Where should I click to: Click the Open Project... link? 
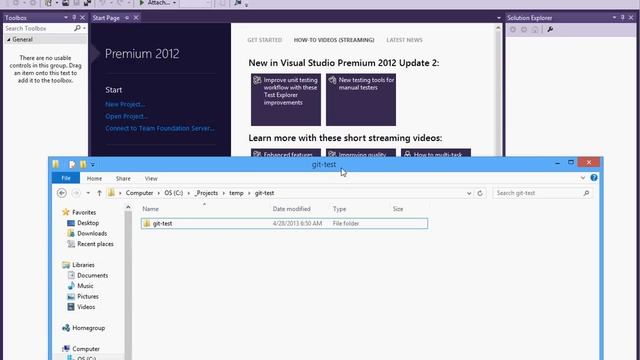(127, 116)
